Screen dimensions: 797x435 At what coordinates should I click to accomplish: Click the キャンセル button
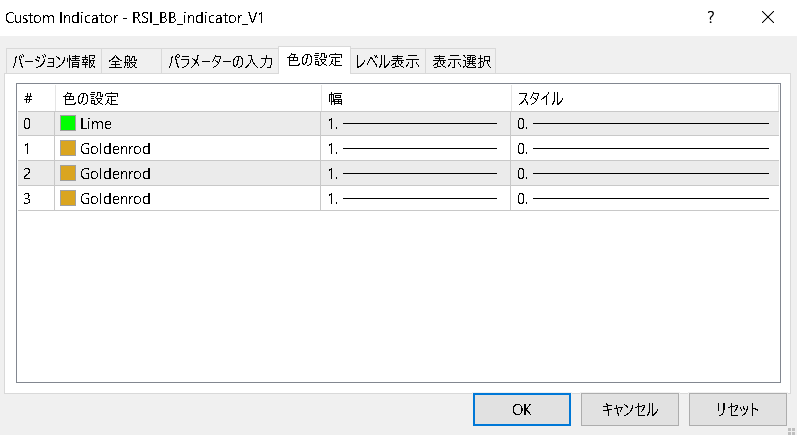point(630,409)
